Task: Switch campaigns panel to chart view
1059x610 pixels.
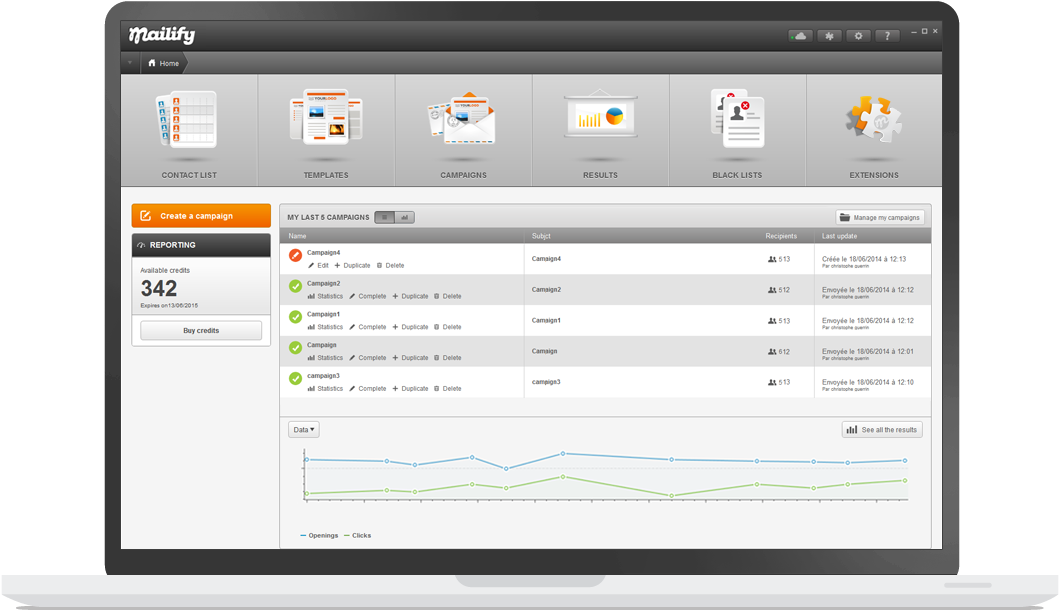Action: tap(404, 217)
